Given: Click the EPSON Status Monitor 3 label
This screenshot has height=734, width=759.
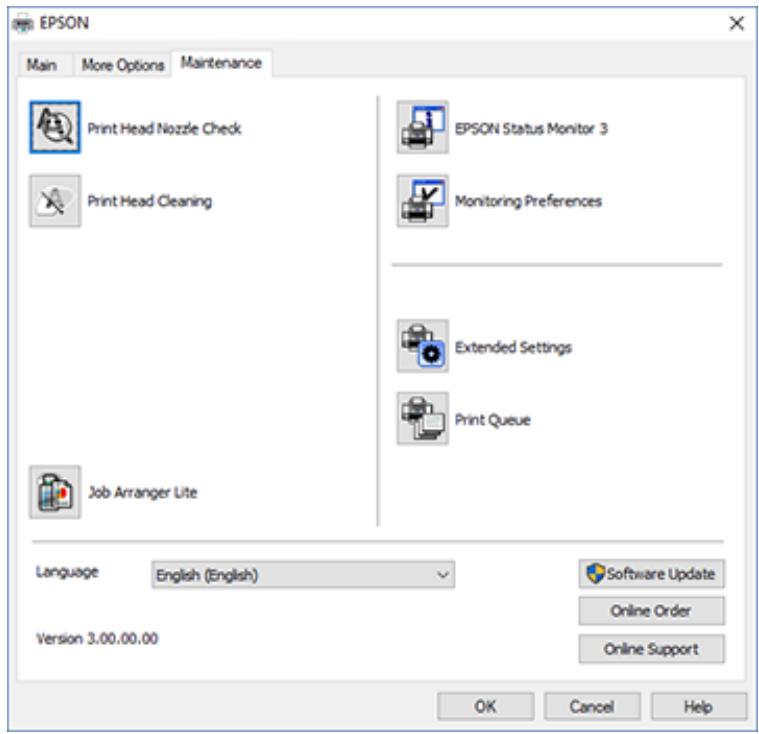Looking at the screenshot, I should click(531, 128).
